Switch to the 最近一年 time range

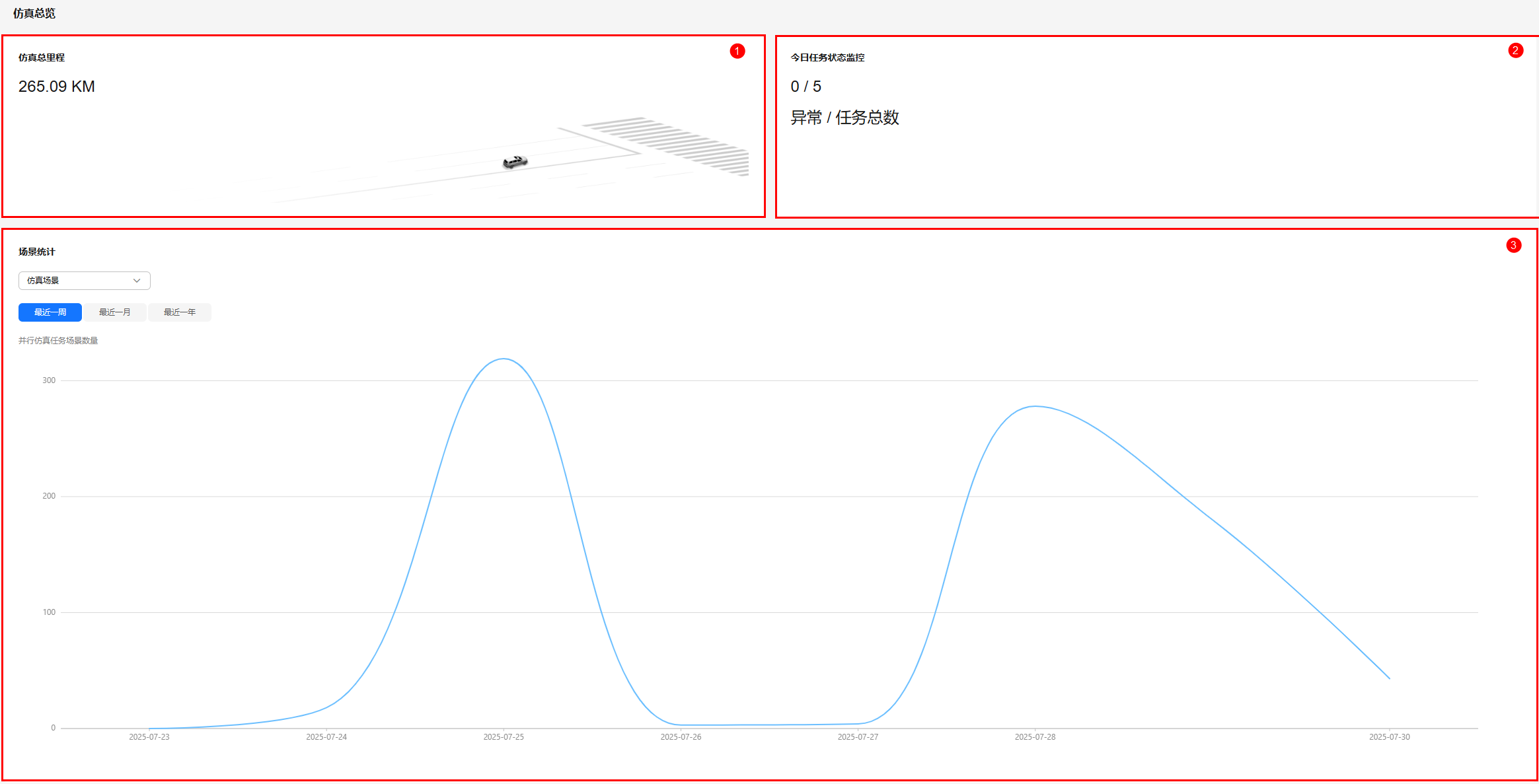(x=180, y=312)
